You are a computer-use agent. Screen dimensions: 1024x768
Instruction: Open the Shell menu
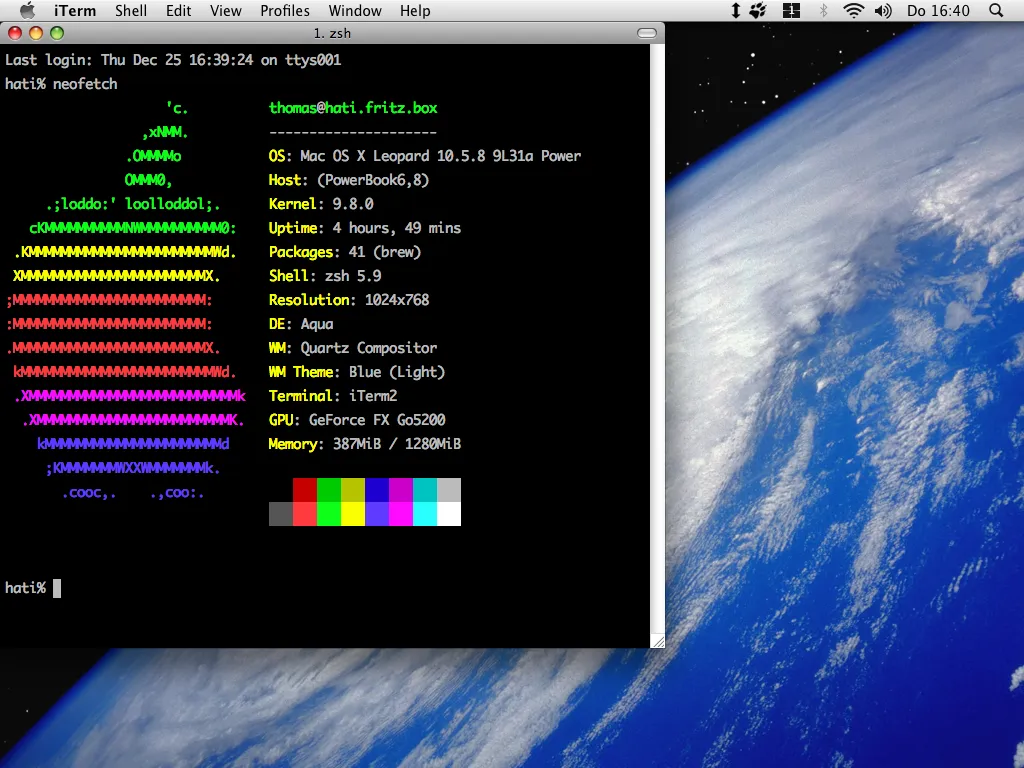coord(131,11)
